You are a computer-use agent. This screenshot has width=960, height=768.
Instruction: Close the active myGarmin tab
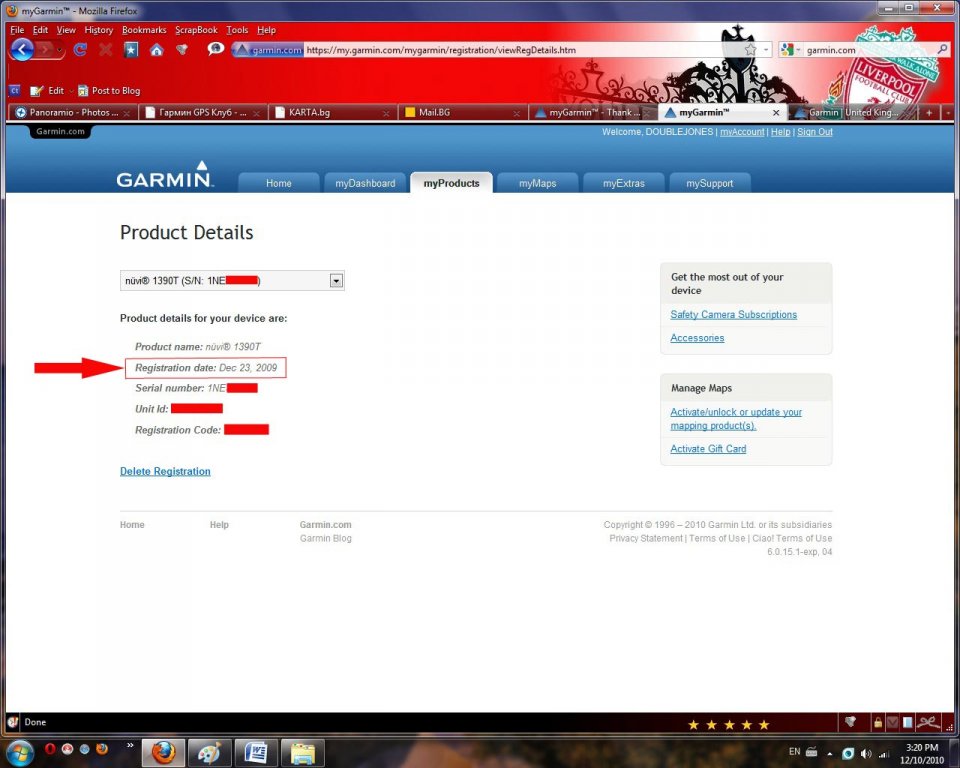776,113
